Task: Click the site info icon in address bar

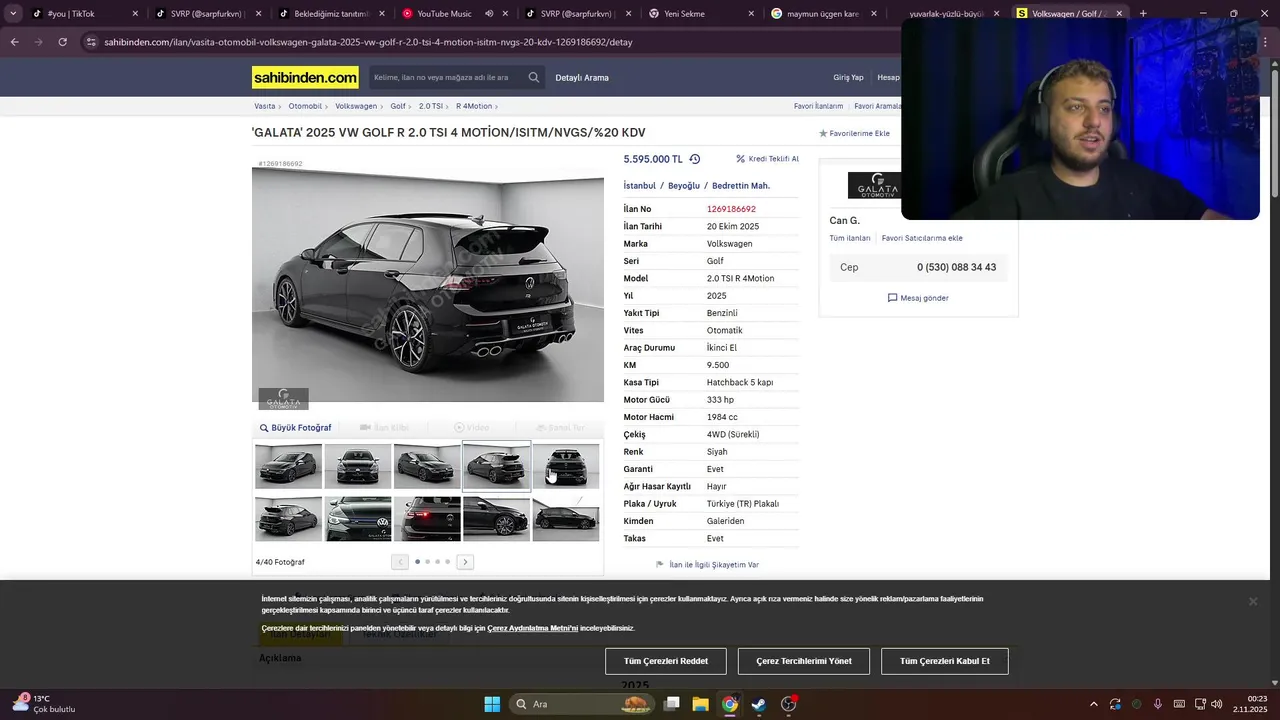Action: click(x=92, y=42)
